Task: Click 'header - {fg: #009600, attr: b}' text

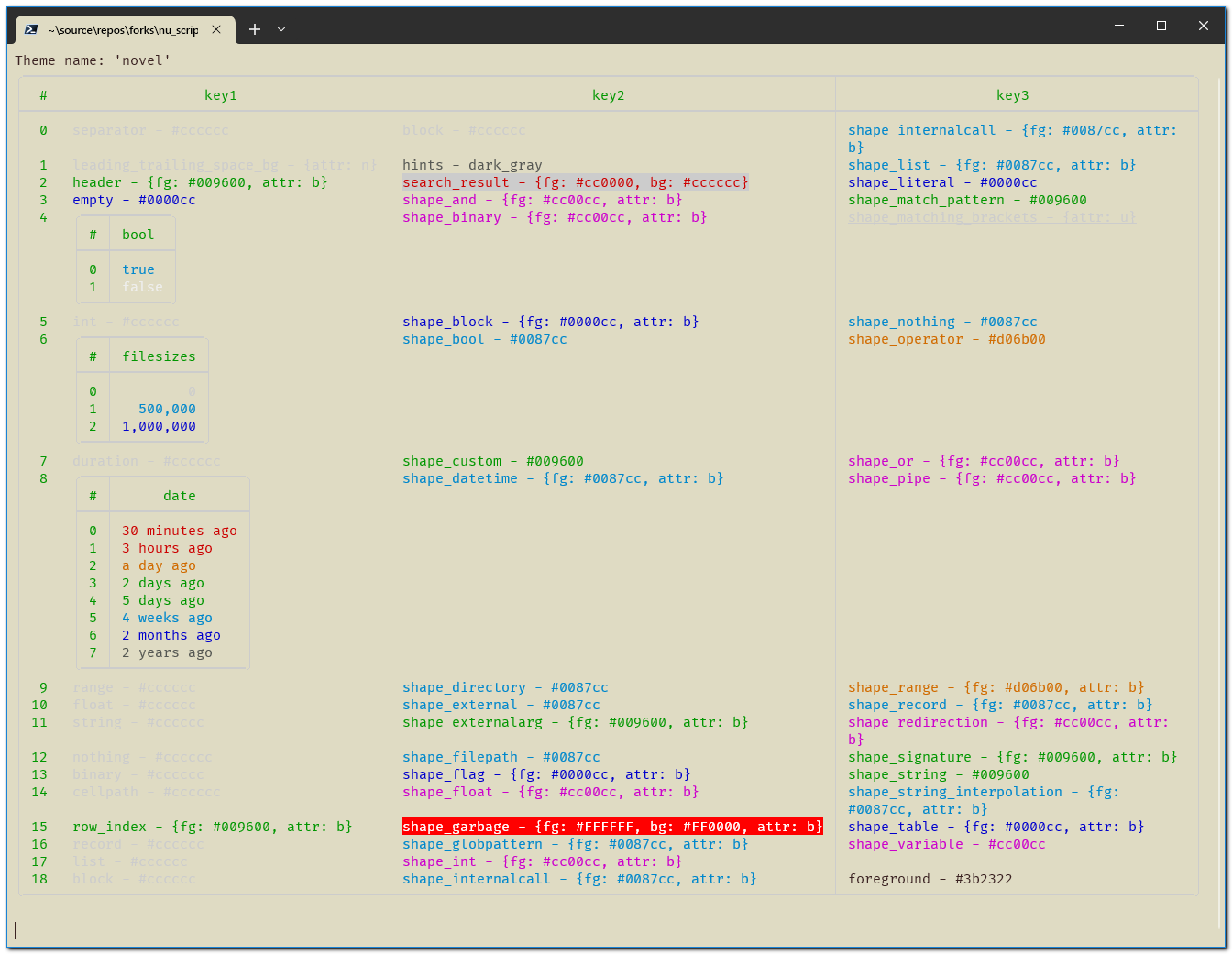Action: coord(200,182)
